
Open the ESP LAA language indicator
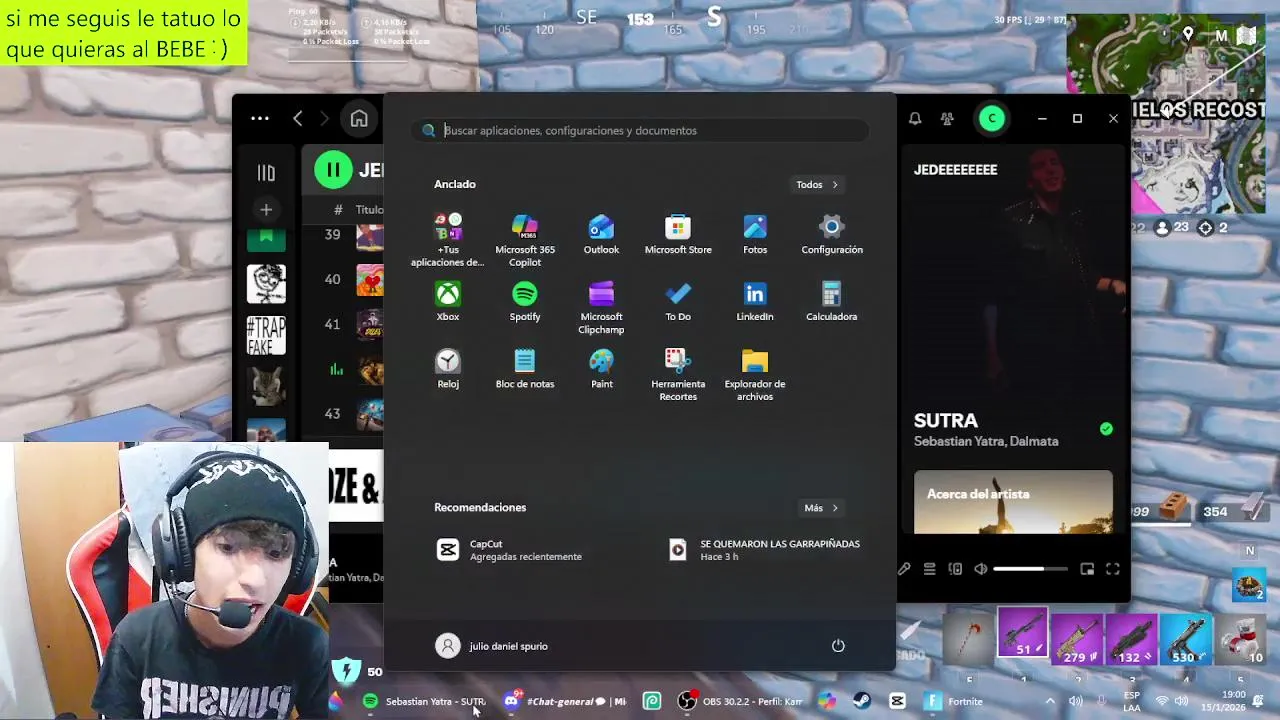click(x=1132, y=701)
